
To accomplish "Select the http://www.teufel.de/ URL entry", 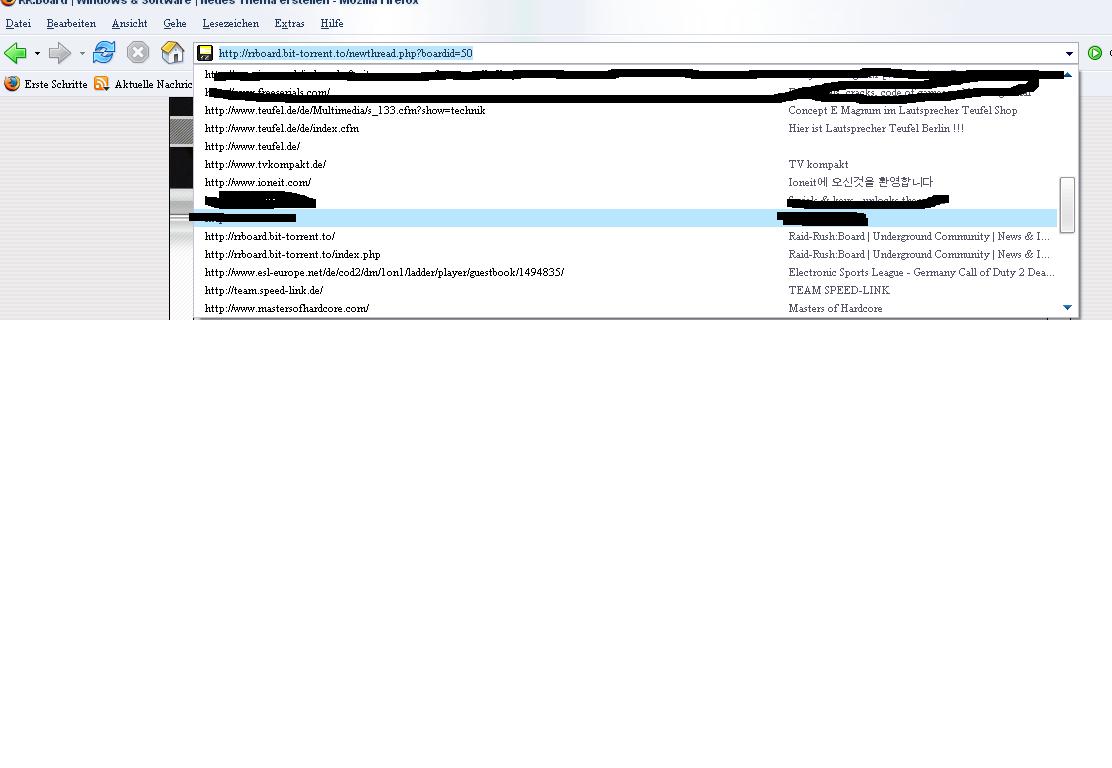I will tap(626, 147).
